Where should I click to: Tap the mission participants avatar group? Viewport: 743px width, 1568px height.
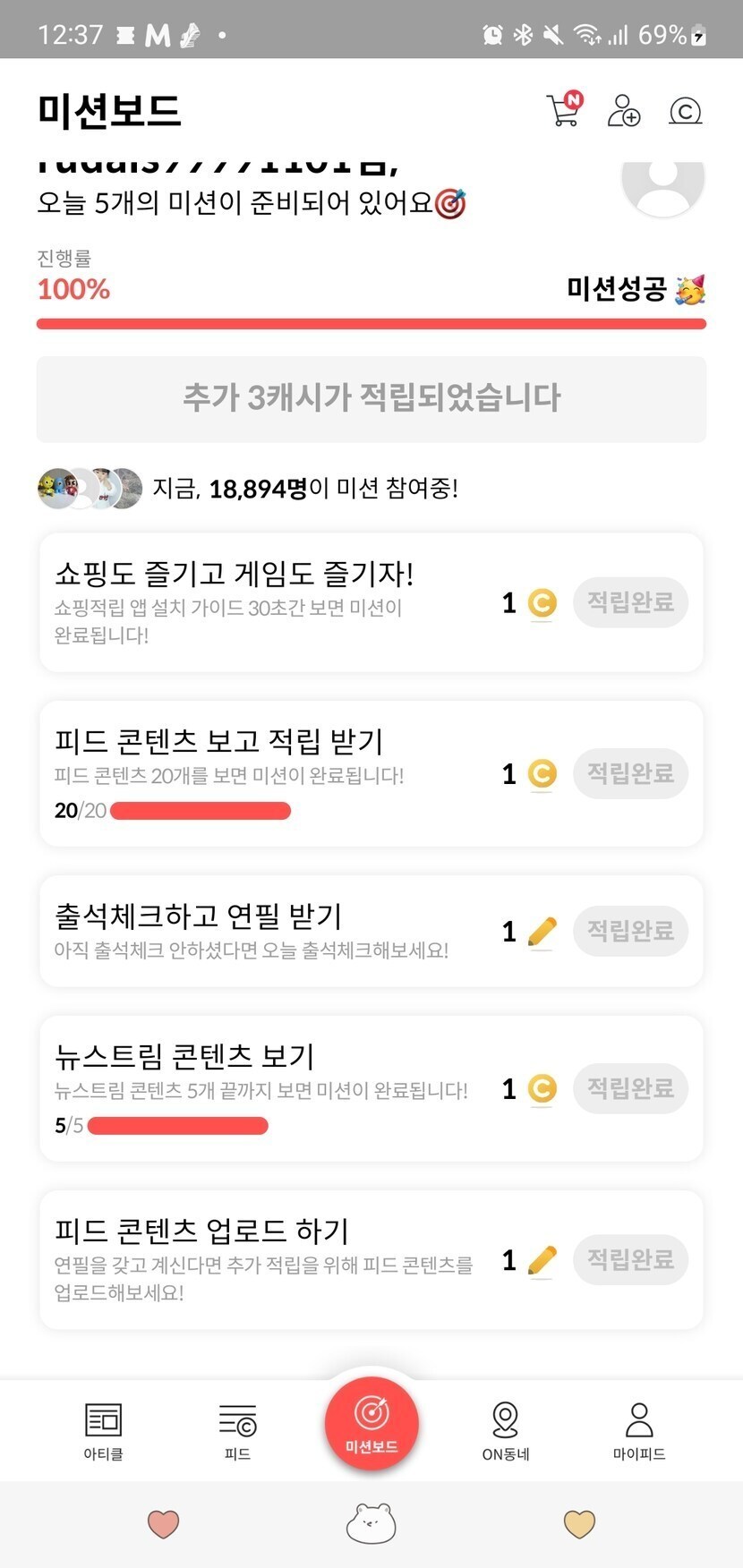tap(90, 489)
